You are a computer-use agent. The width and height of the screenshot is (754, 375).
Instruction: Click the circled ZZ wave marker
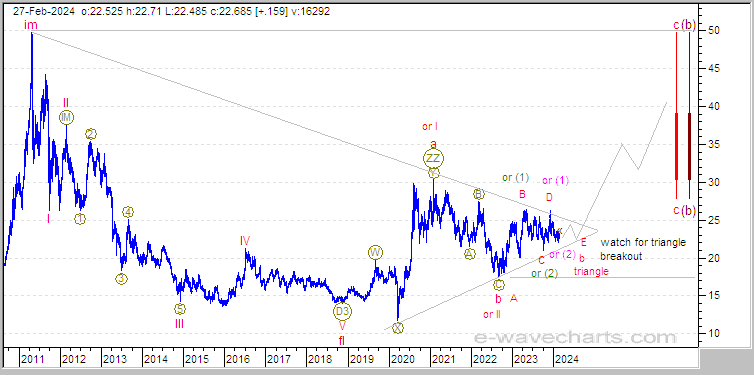click(x=433, y=158)
